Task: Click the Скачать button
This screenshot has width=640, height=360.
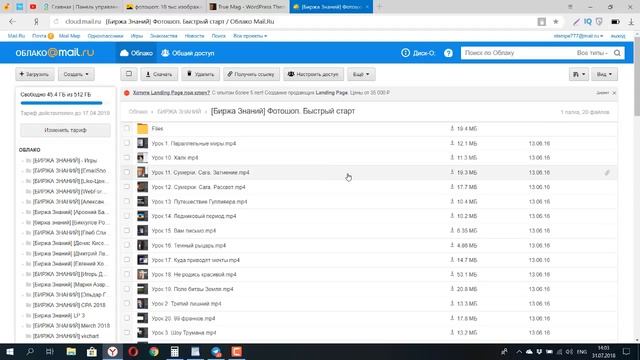Action: (159, 74)
